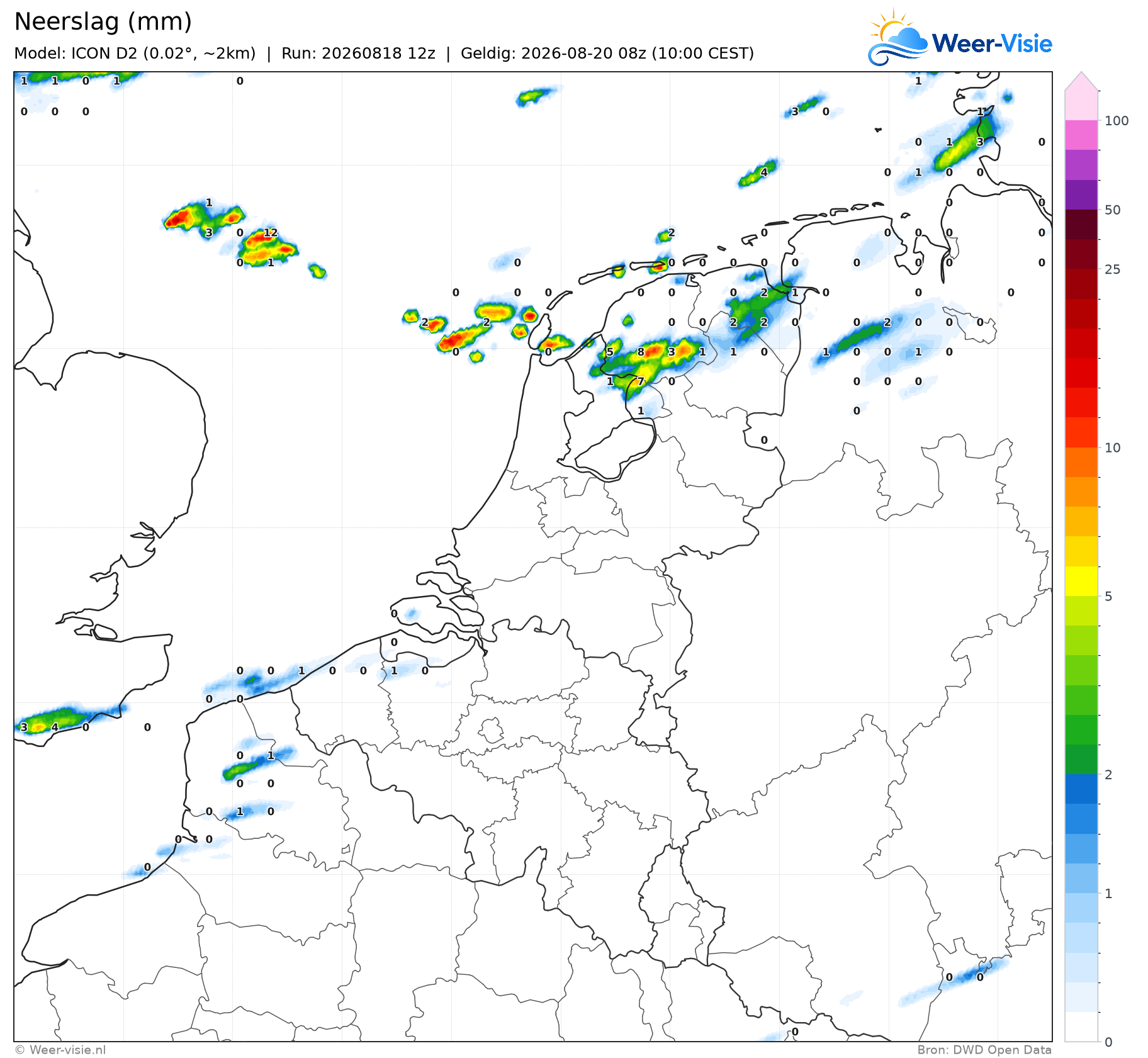Click the 12 mm precipitation value marker
This screenshot has height=1058, width=1148.
271,233
